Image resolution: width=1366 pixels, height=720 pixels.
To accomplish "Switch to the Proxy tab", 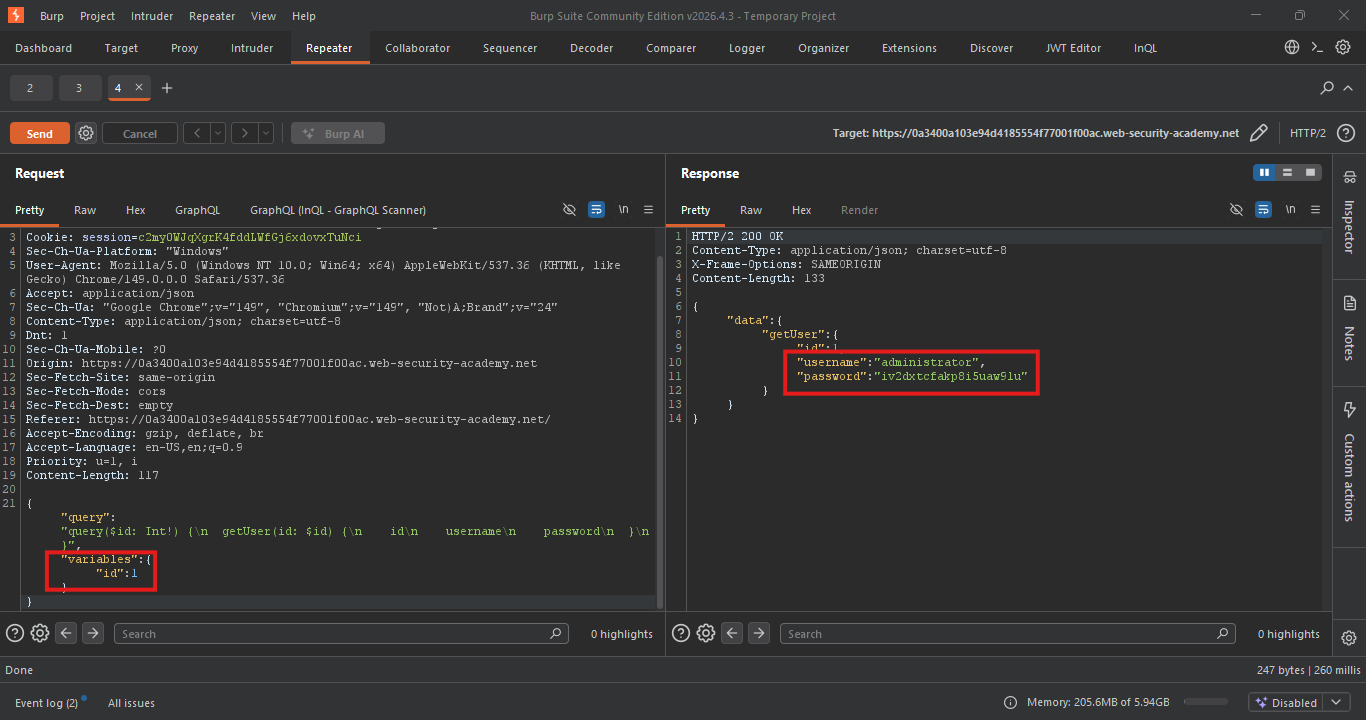I will (184, 48).
